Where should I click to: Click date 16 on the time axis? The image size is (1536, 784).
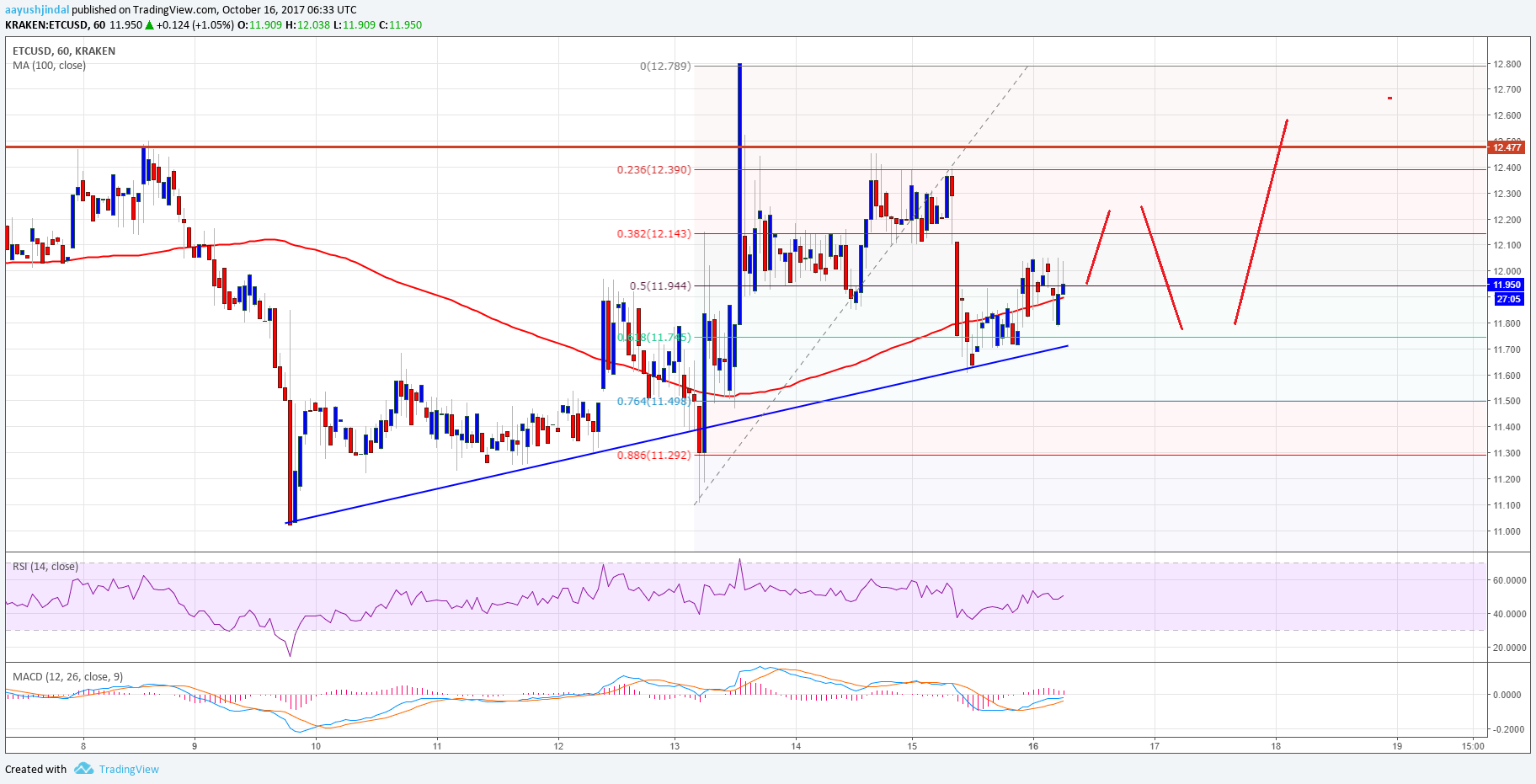point(1033,745)
